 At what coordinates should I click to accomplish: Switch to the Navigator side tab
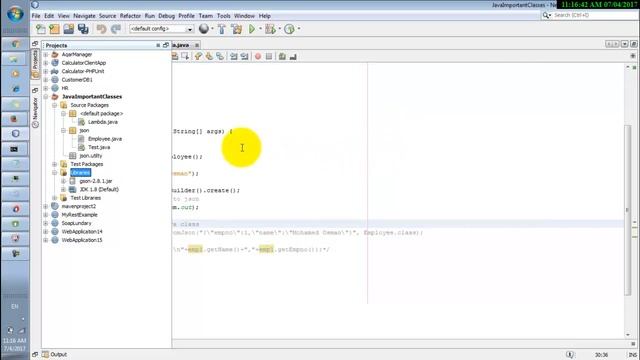pyautogui.click(x=36, y=112)
